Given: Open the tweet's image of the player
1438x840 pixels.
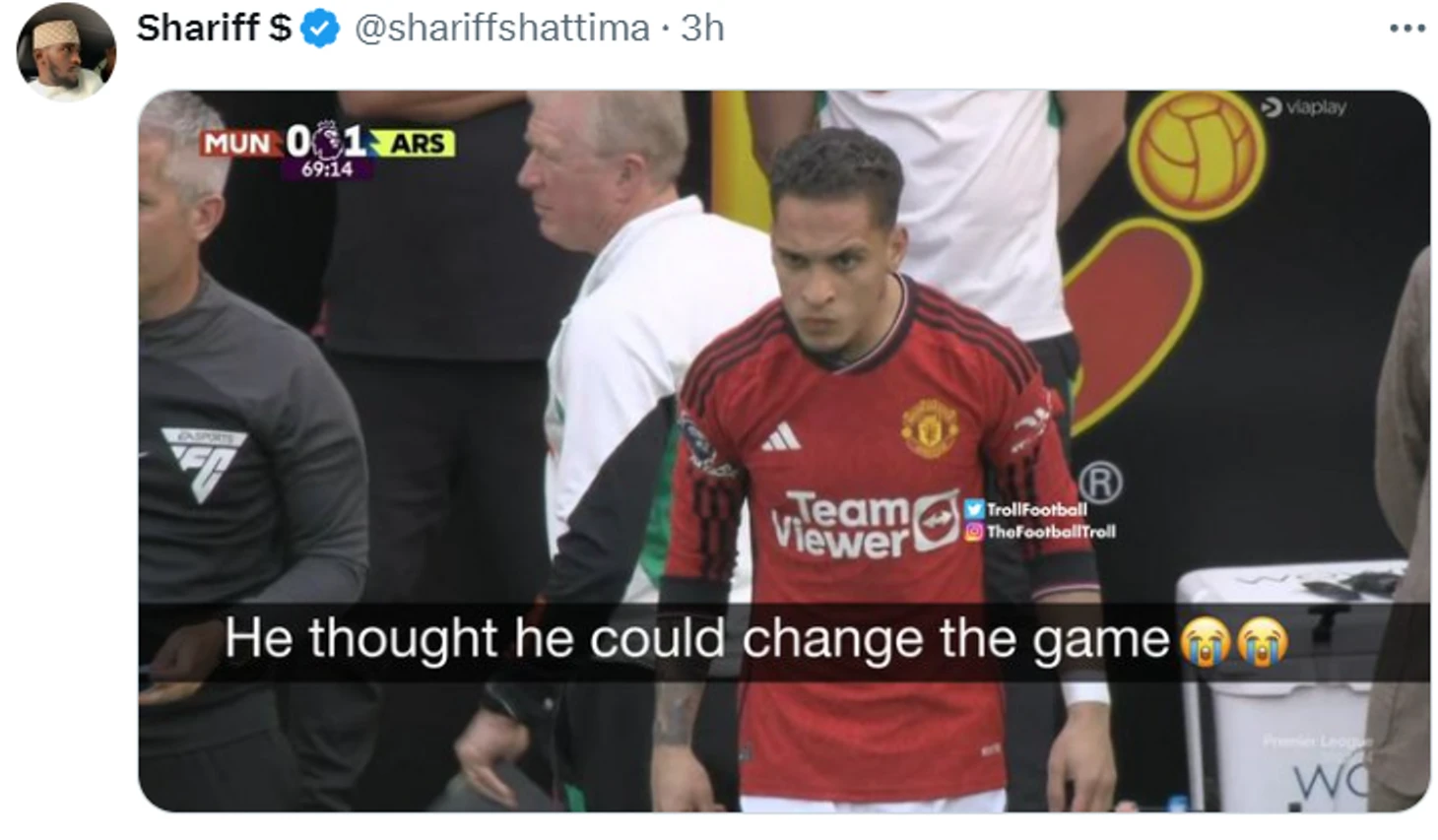Looking at the screenshot, I should [x=784, y=451].
